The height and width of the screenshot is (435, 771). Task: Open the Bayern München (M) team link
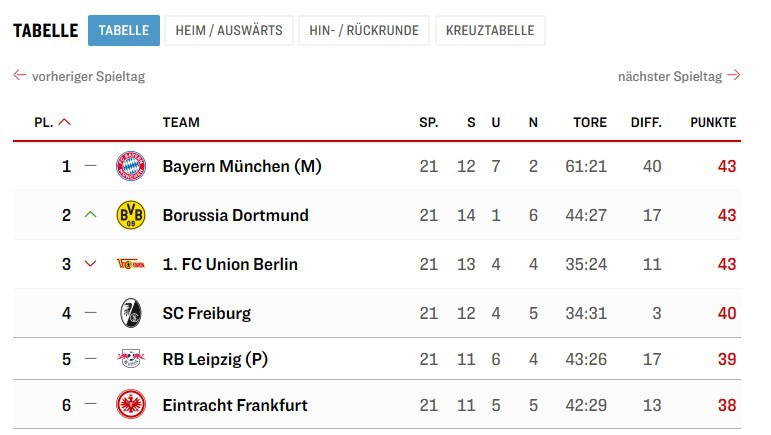click(x=242, y=166)
